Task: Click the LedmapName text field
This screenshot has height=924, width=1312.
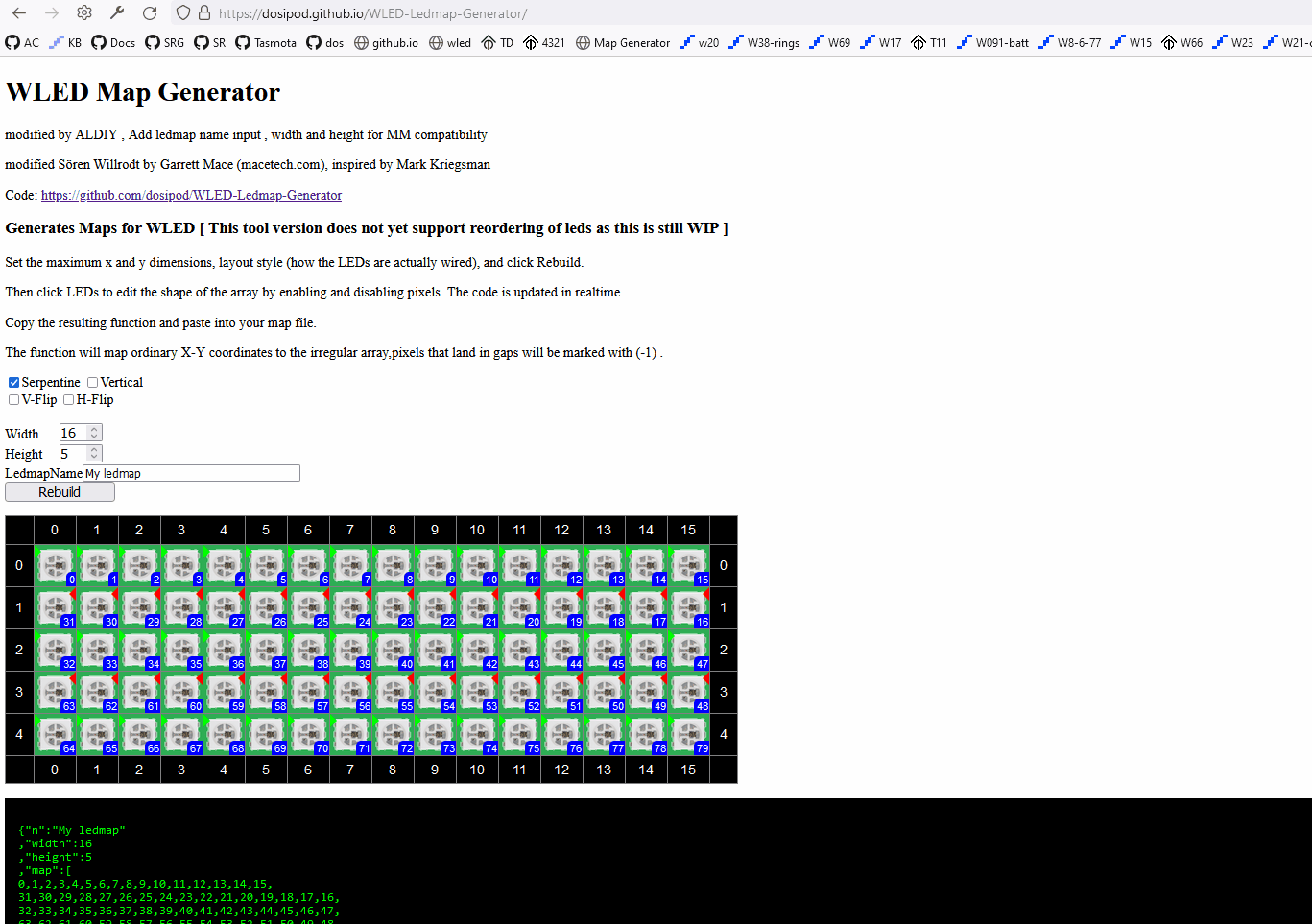Action: tap(191, 473)
